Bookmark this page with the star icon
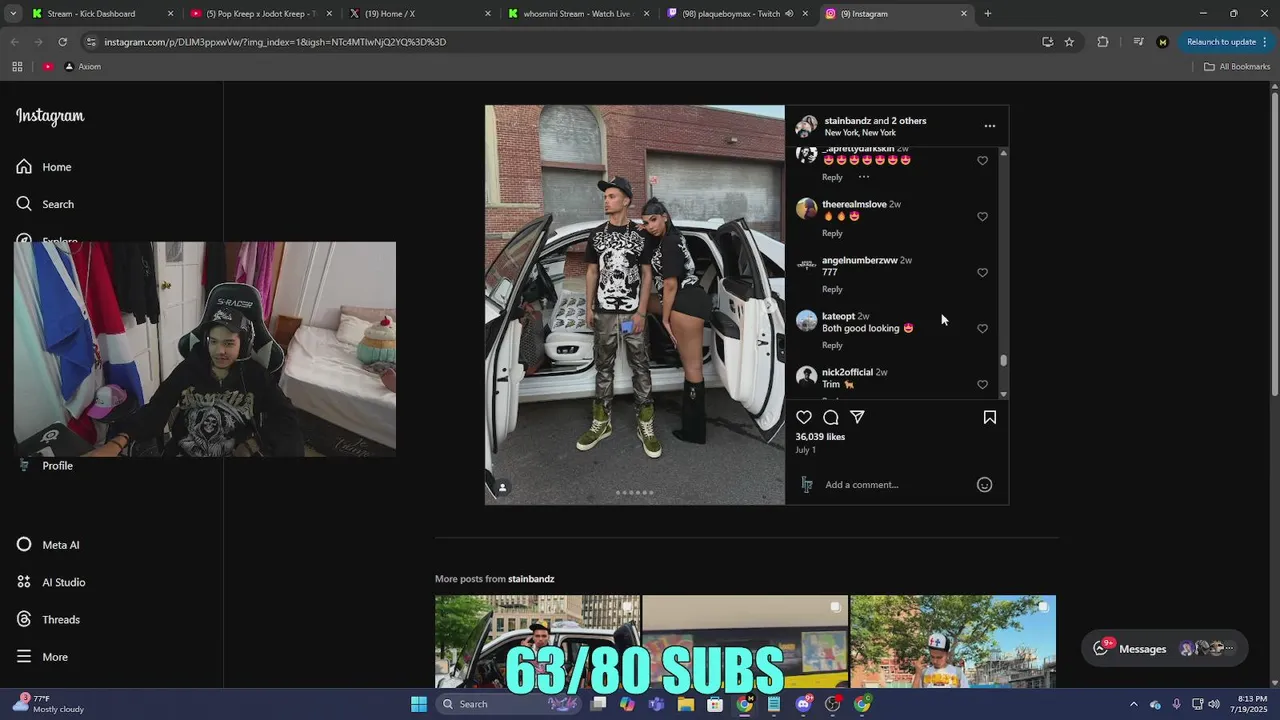Image resolution: width=1280 pixels, height=720 pixels. [1069, 42]
